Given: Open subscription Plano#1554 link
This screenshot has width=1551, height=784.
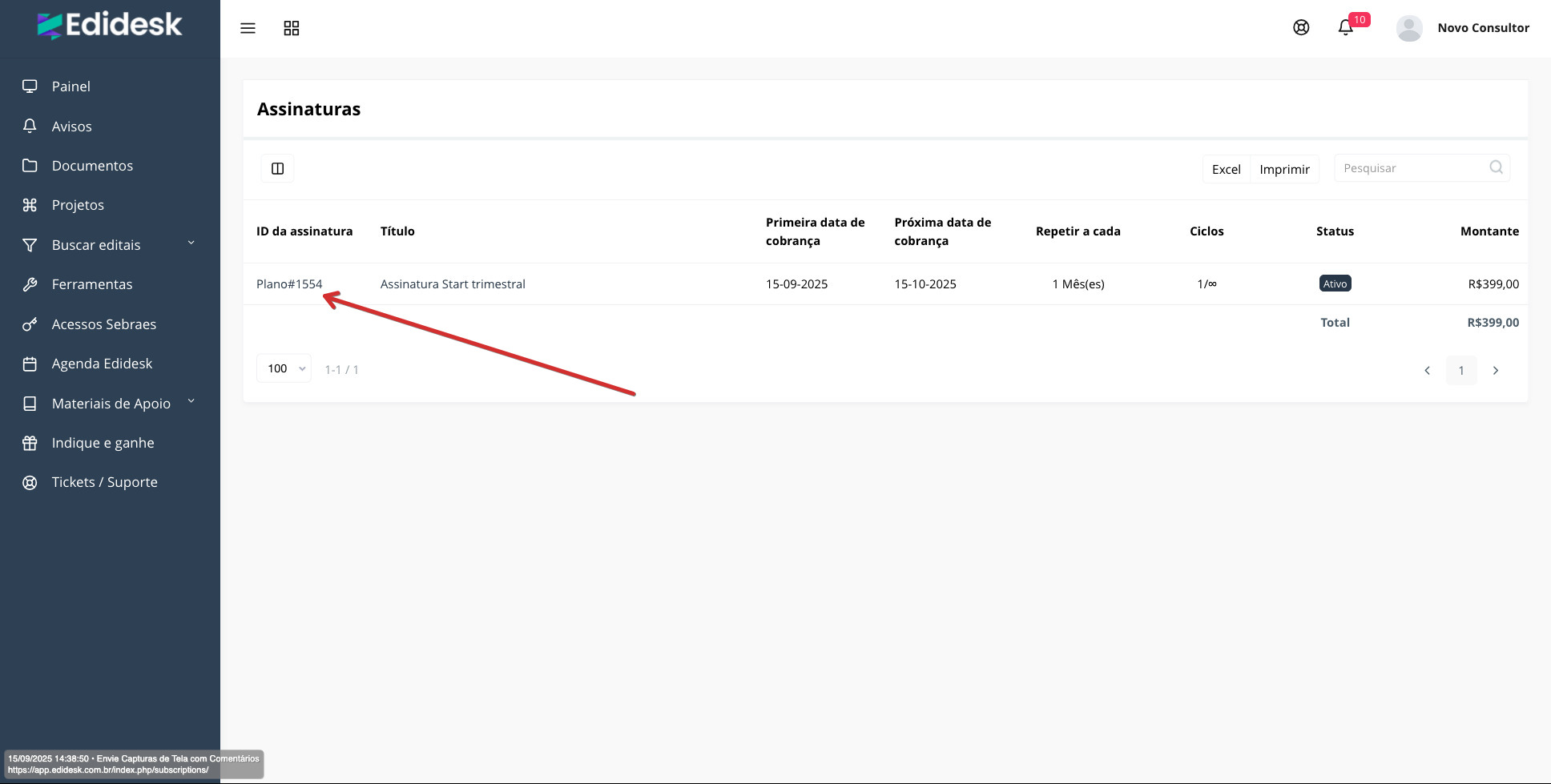Looking at the screenshot, I should [289, 284].
